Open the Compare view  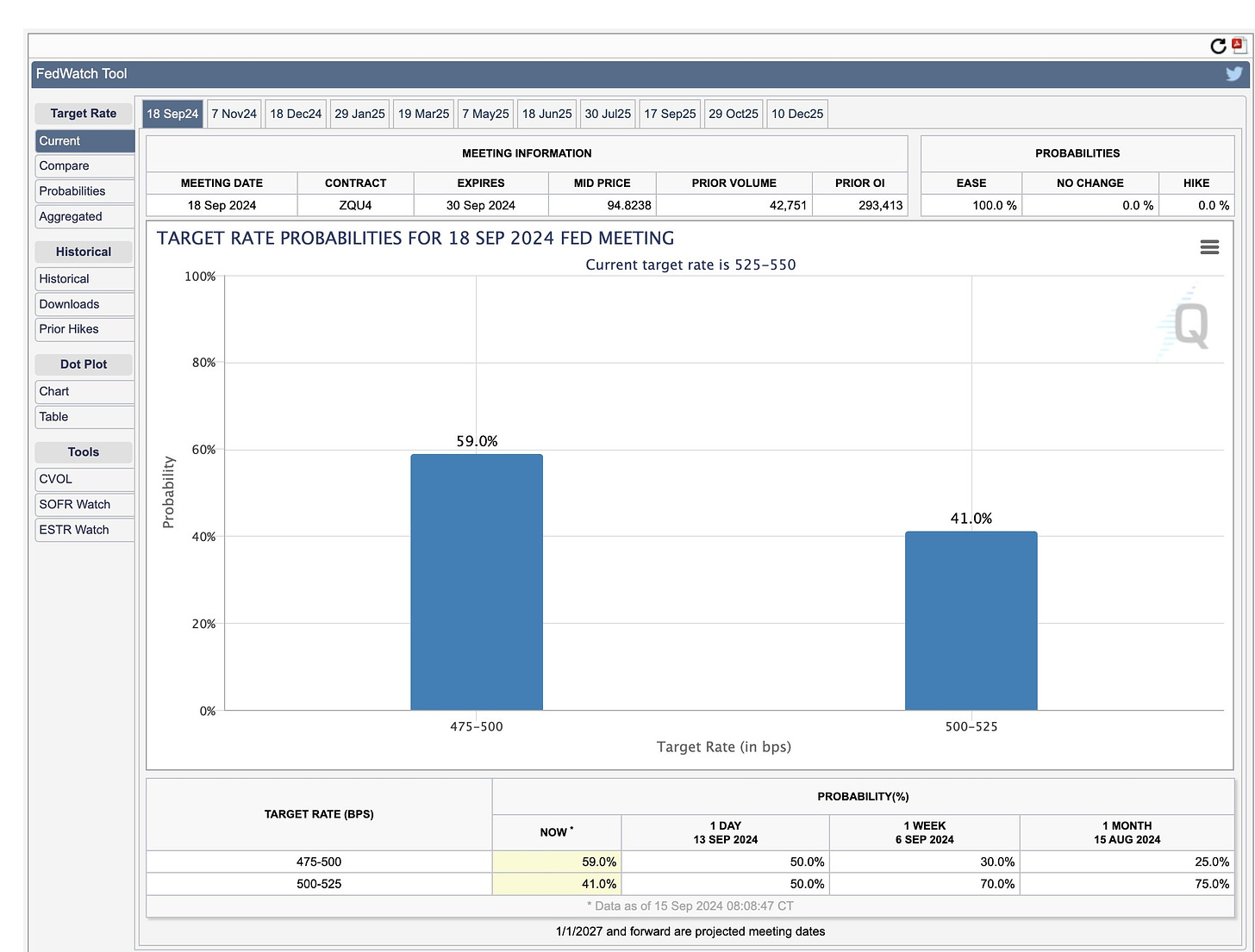pos(84,166)
